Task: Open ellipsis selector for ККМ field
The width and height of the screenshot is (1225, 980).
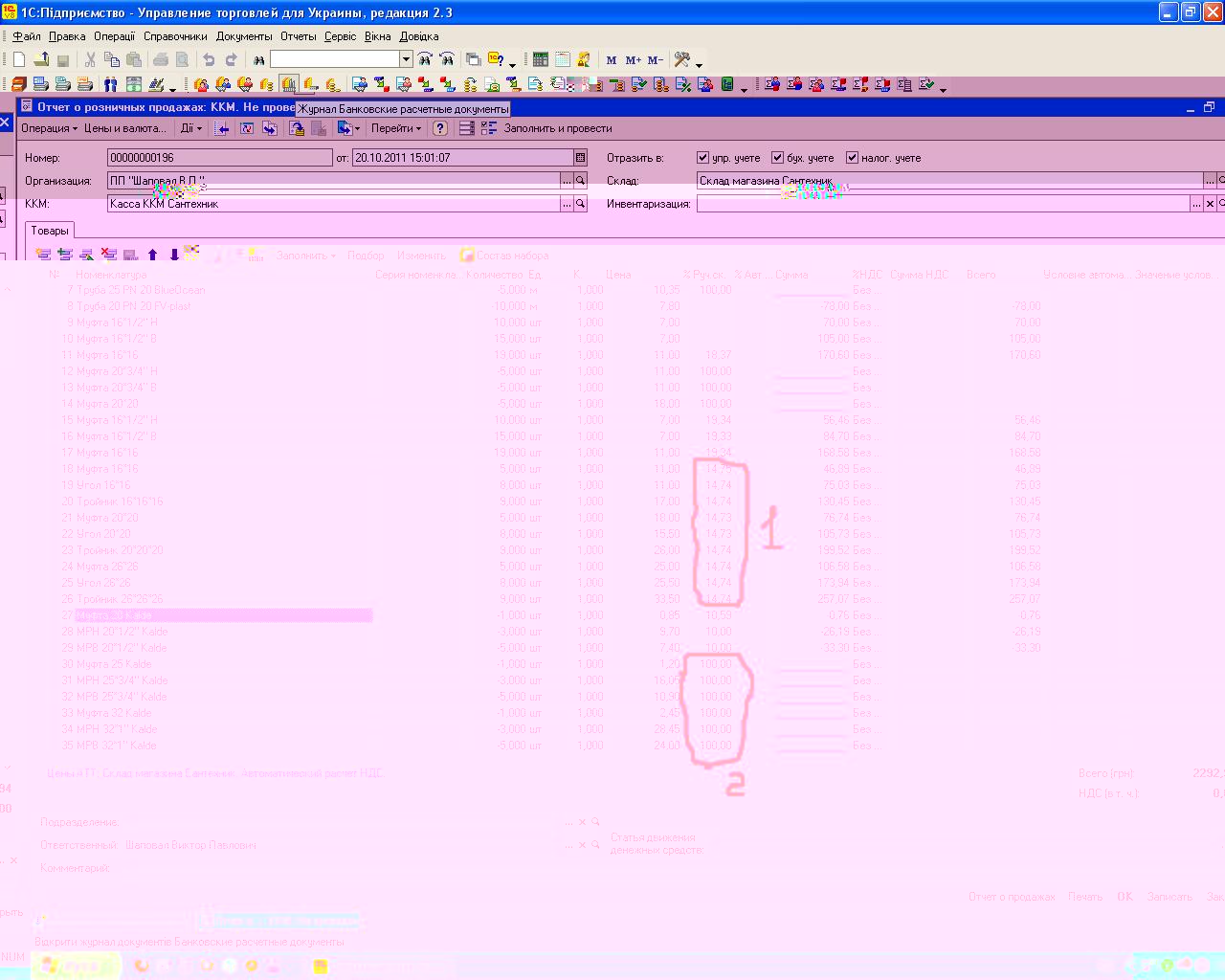Action: [567, 203]
